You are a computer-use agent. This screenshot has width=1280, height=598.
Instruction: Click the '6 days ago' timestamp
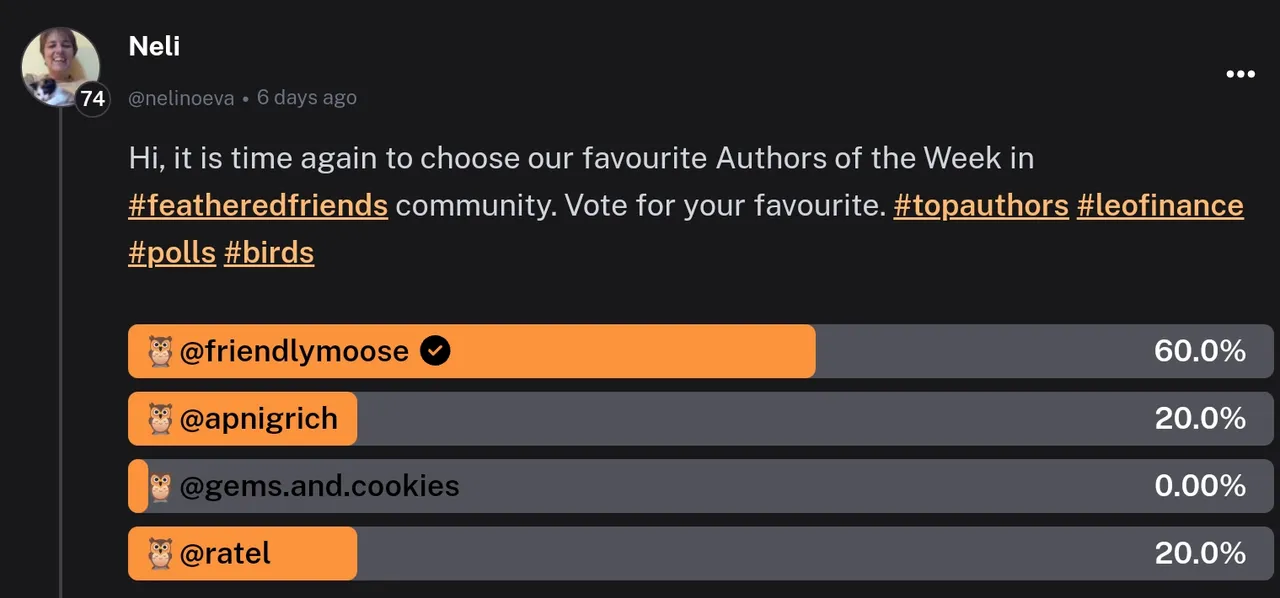[x=306, y=98]
